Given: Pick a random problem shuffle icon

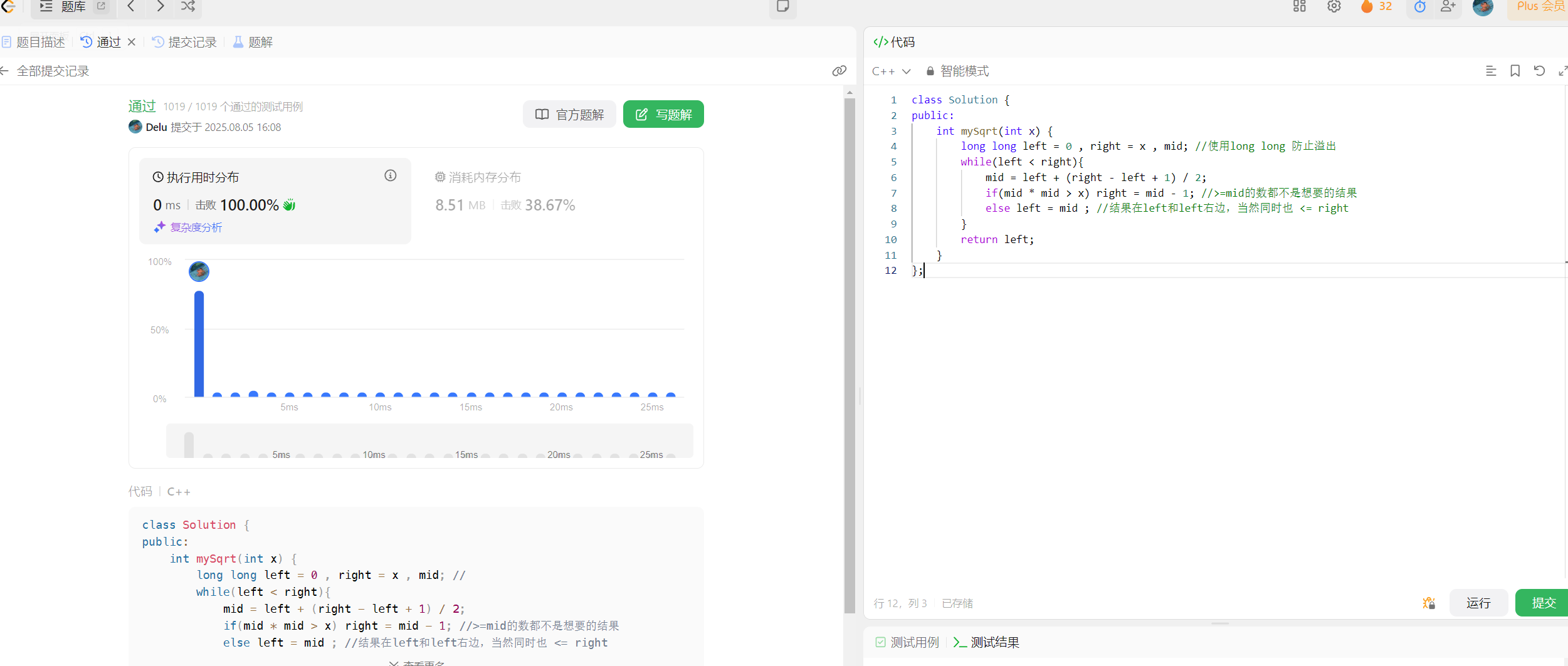Looking at the screenshot, I should [x=188, y=6].
